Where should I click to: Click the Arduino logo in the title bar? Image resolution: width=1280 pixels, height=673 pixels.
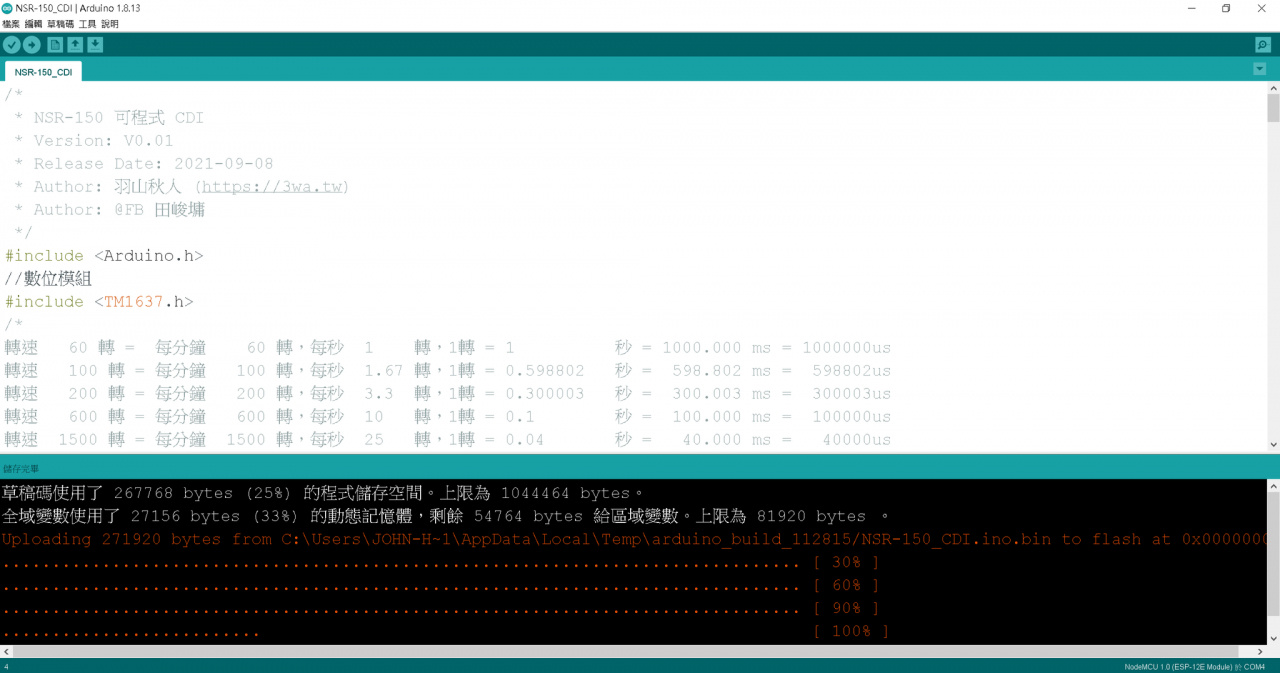[x=8, y=8]
